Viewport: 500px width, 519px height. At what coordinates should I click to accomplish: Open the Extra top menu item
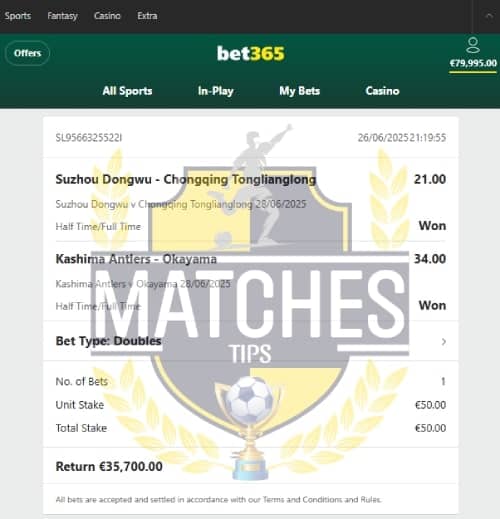147,16
